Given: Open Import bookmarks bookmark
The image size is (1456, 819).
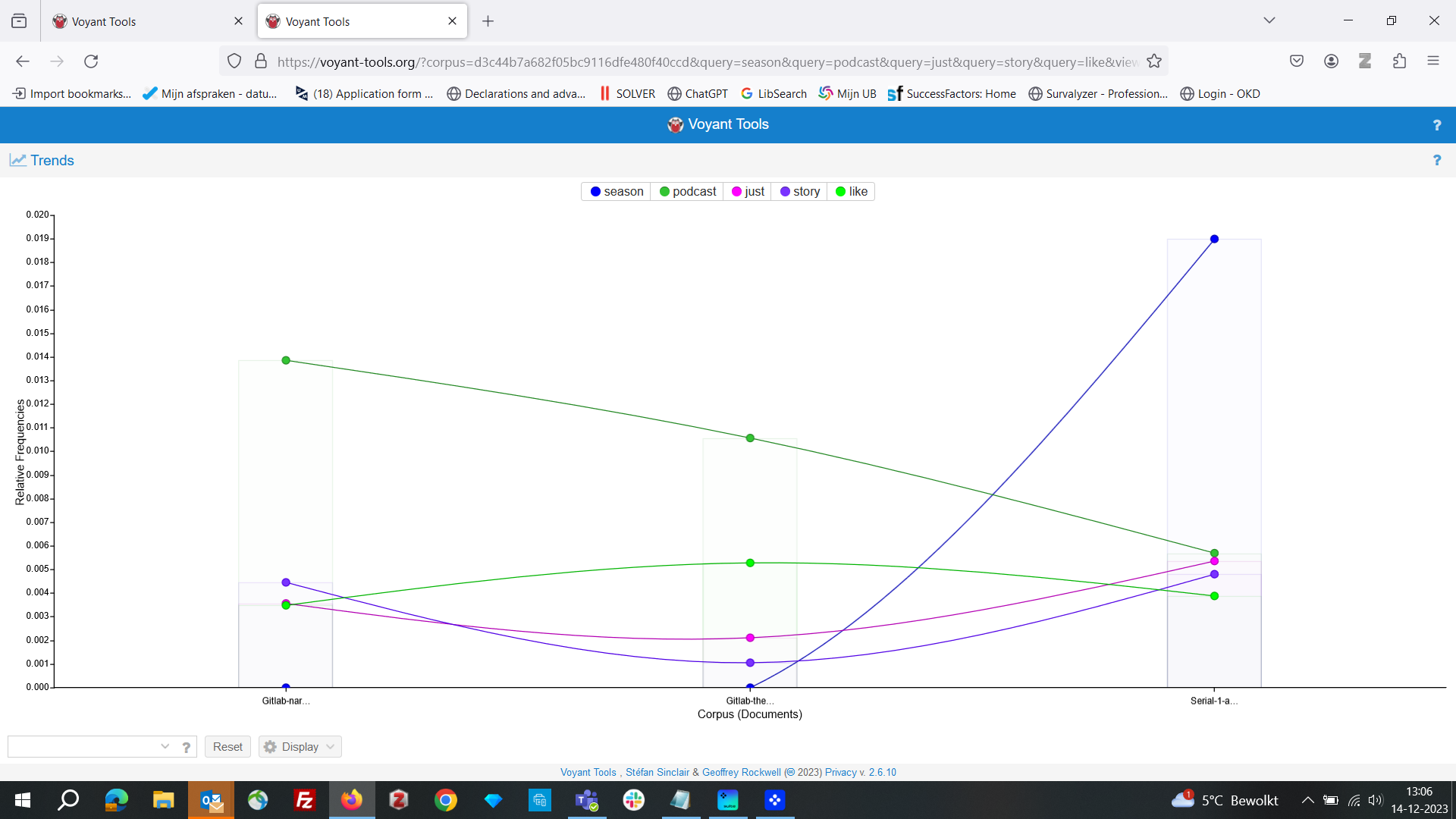Looking at the screenshot, I should click(72, 94).
